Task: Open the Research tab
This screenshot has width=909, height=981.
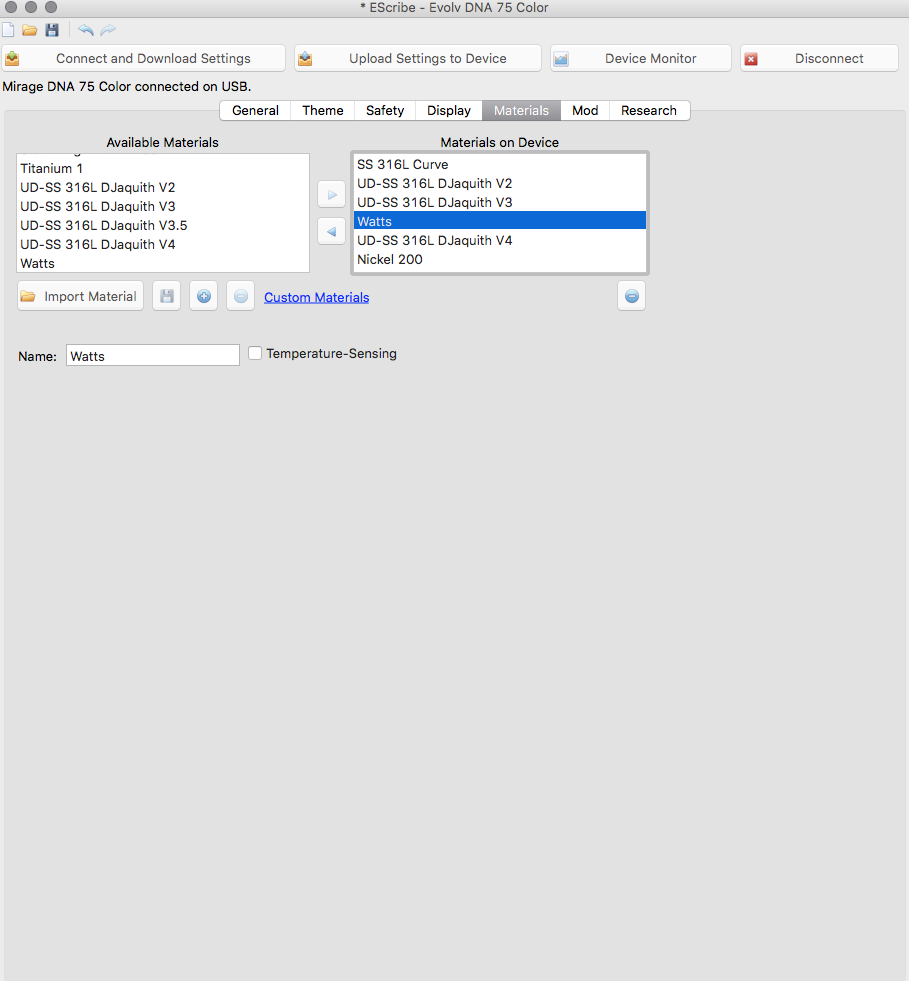Action: tap(649, 111)
